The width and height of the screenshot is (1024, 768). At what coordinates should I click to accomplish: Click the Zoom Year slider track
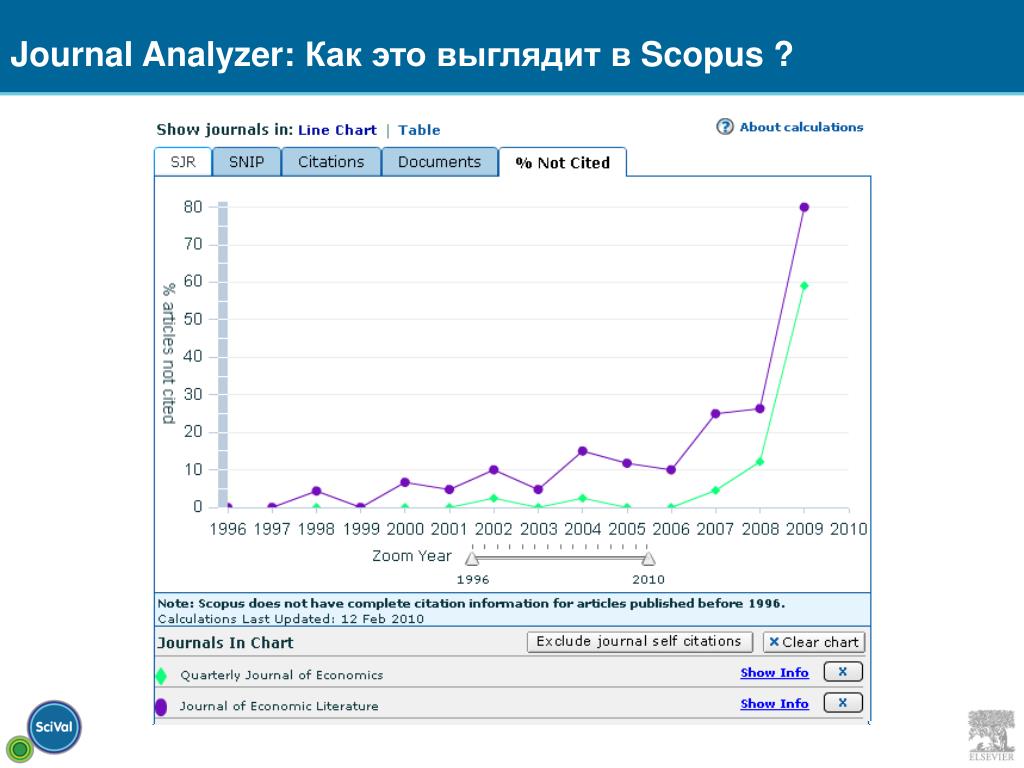560,558
